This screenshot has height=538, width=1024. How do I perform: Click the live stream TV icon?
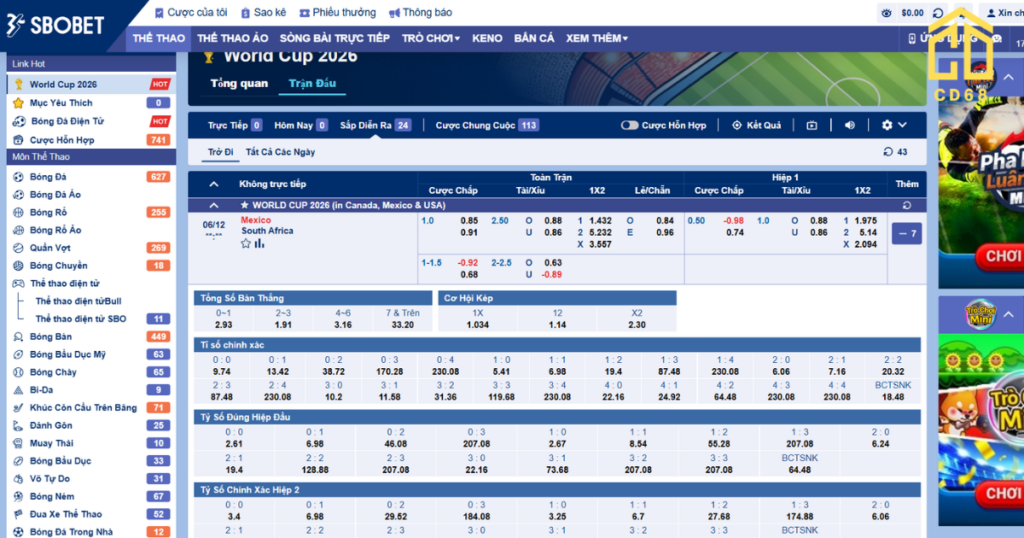pyautogui.click(x=812, y=125)
